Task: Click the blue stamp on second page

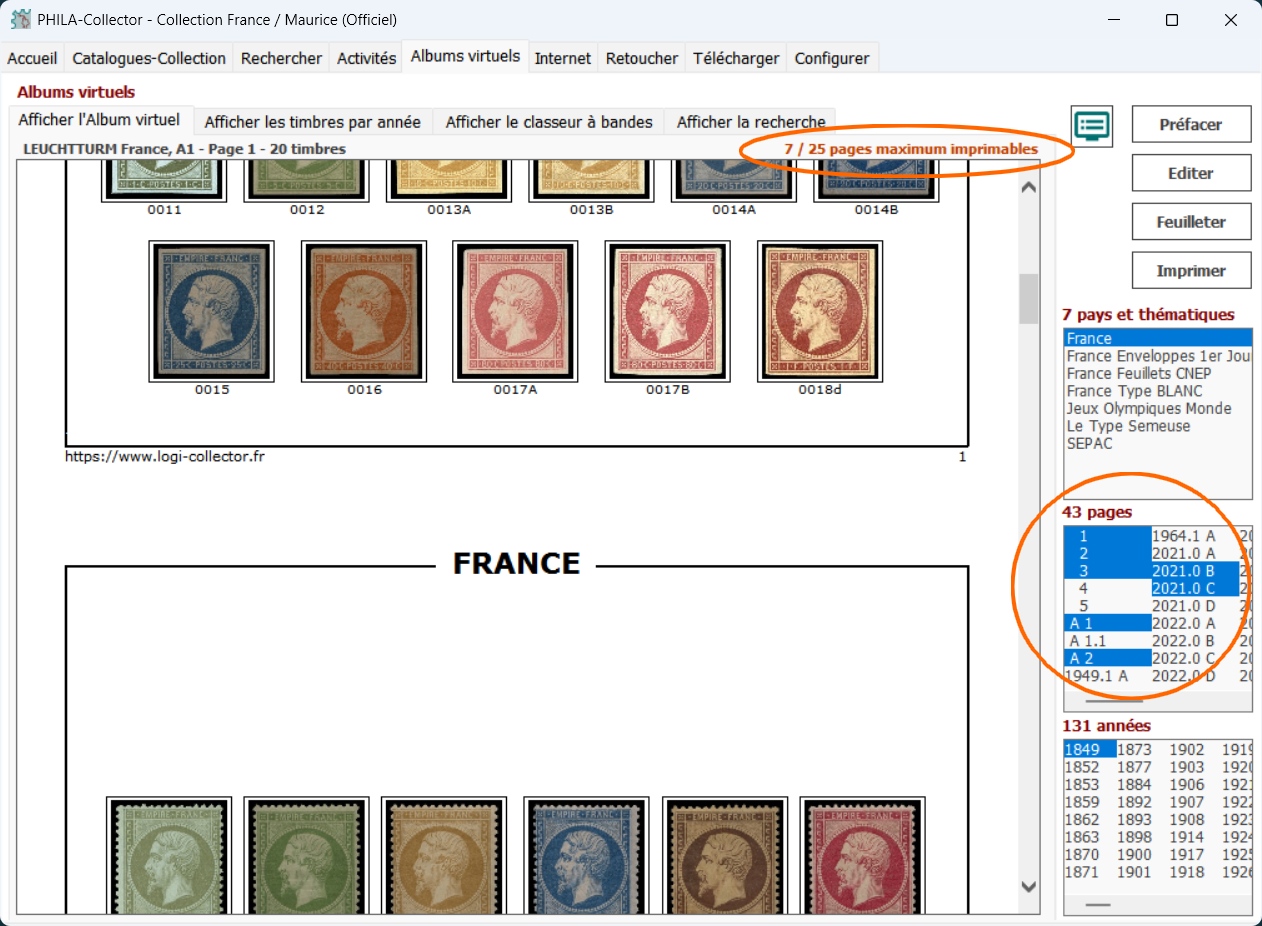Action: 586,857
